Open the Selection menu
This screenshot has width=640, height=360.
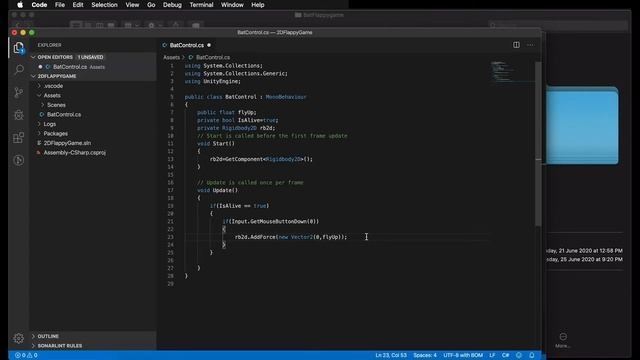(x=104, y=5)
